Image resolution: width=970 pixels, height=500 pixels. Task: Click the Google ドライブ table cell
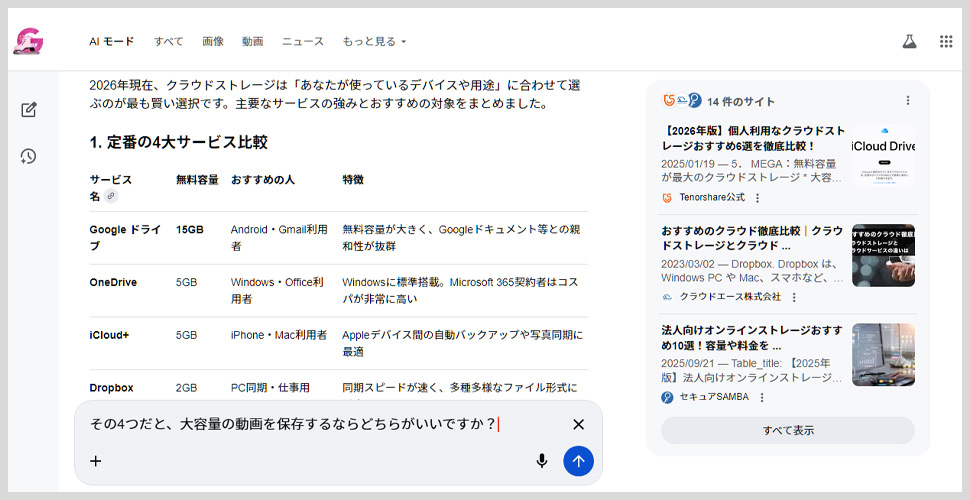[126, 238]
